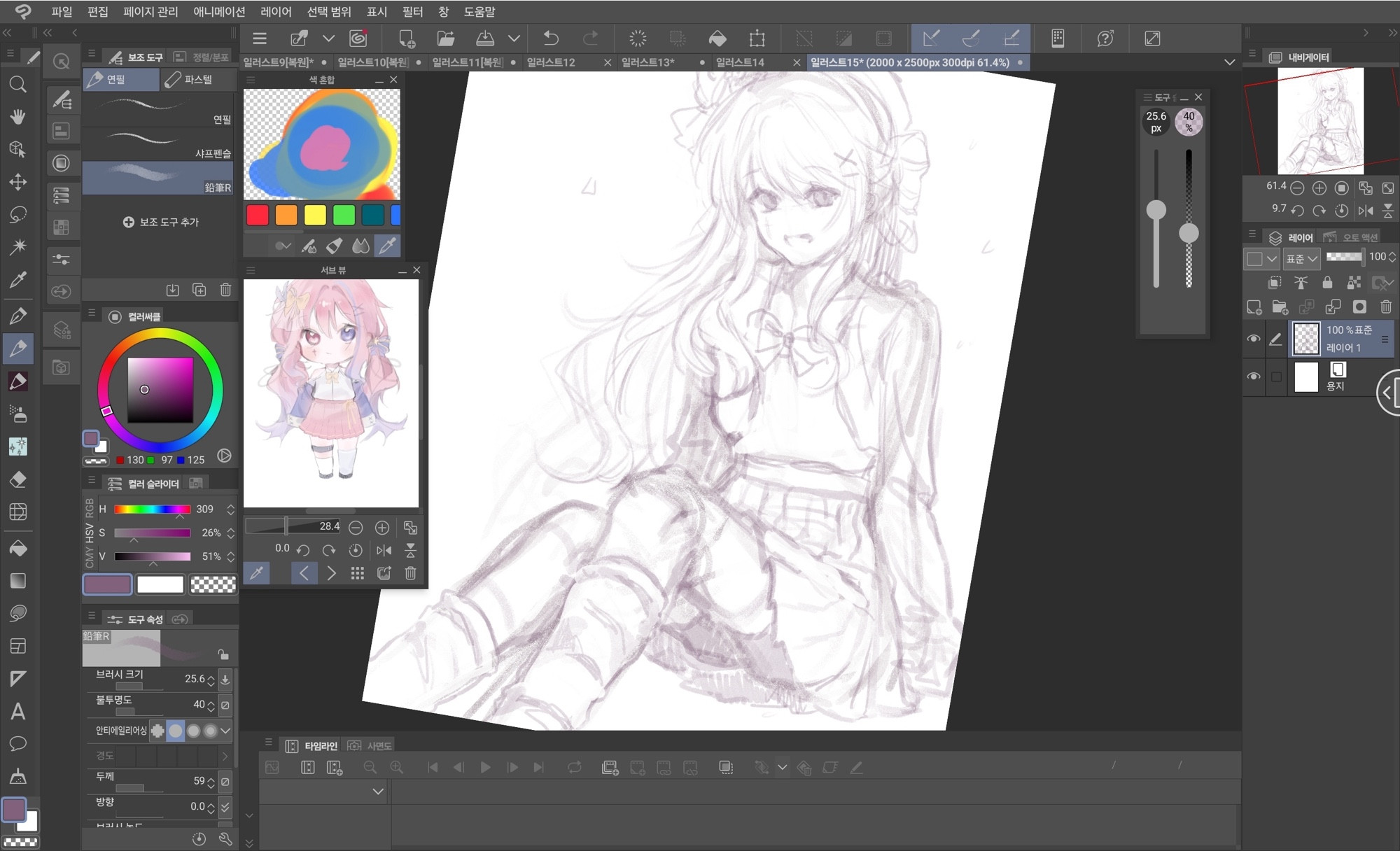Zoom in Sub View with plus icon
This screenshot has width=1400, height=851.
click(382, 528)
